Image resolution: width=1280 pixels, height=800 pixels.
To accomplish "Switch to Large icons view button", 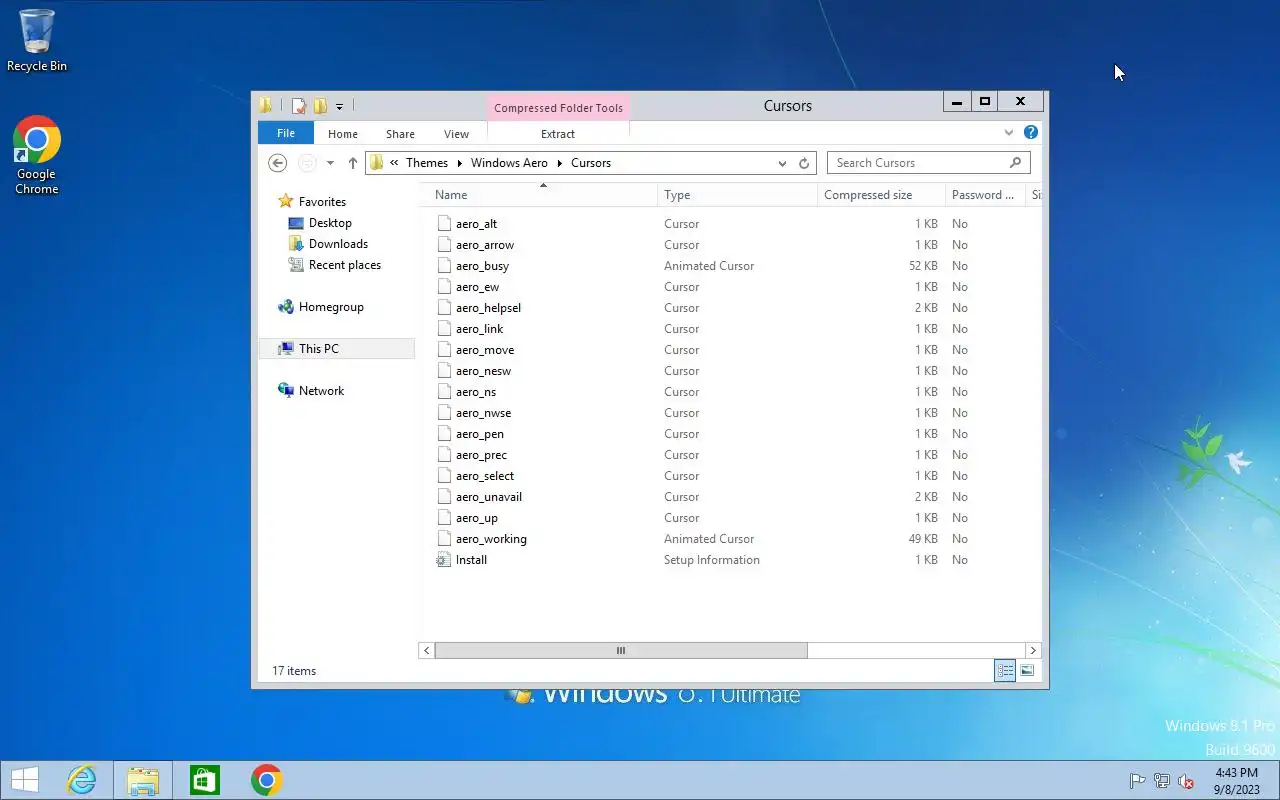I will [x=1027, y=671].
